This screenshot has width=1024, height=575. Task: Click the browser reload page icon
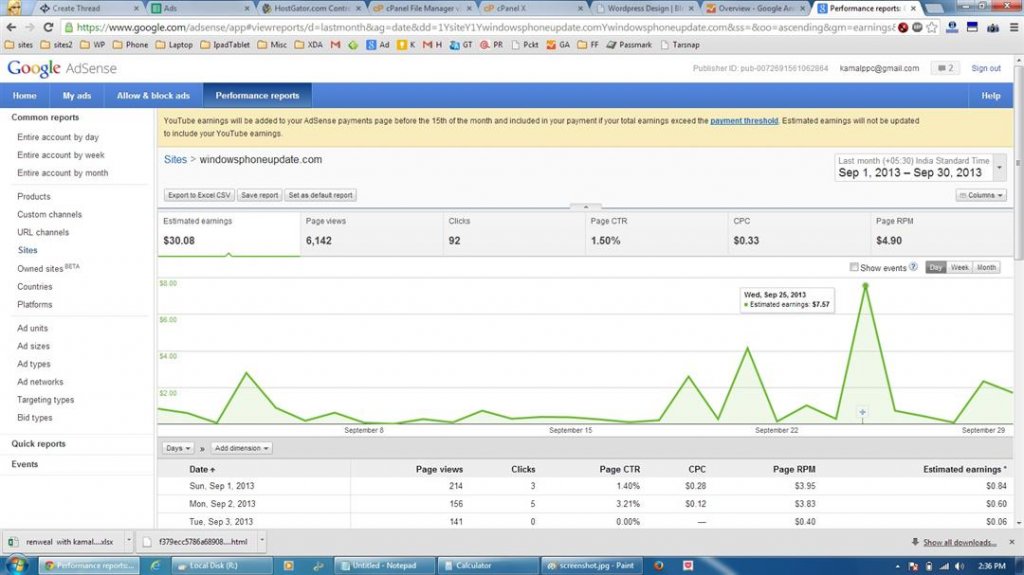tap(47, 27)
